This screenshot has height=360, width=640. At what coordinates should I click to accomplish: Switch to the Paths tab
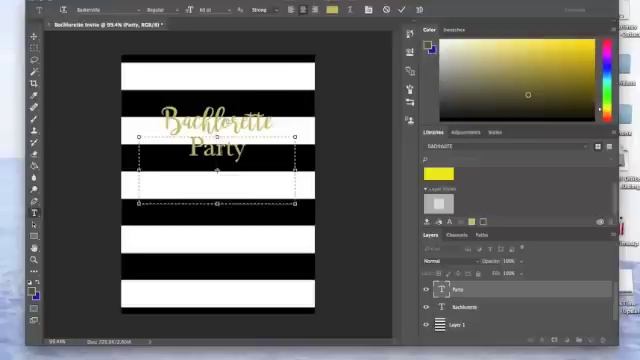coord(482,235)
